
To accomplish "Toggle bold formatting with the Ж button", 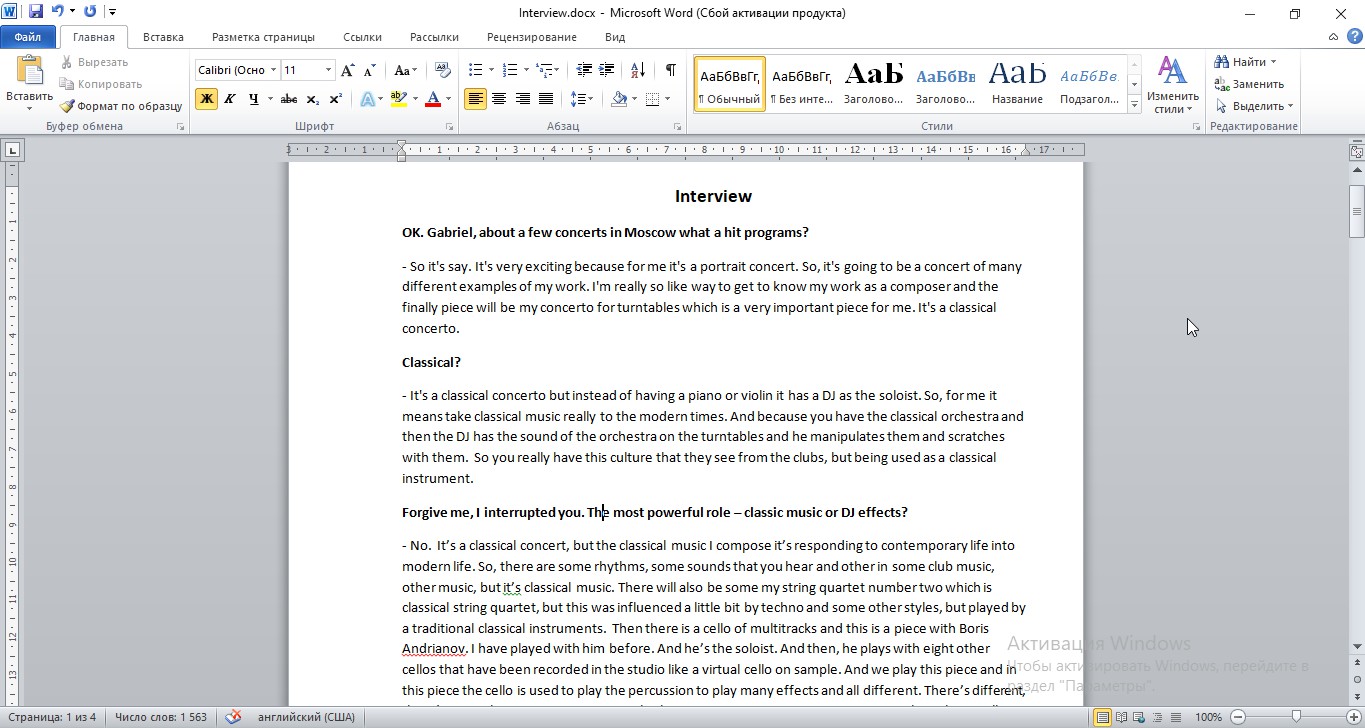I will coord(206,99).
